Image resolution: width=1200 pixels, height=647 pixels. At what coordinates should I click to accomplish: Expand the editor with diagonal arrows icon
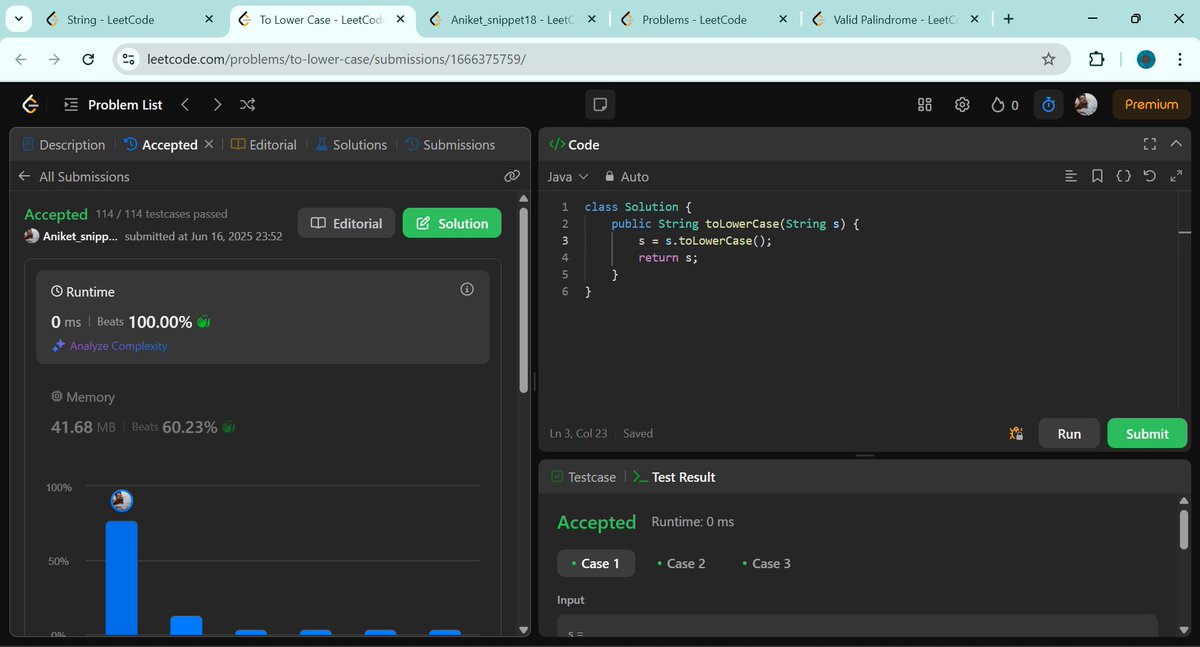point(1176,176)
